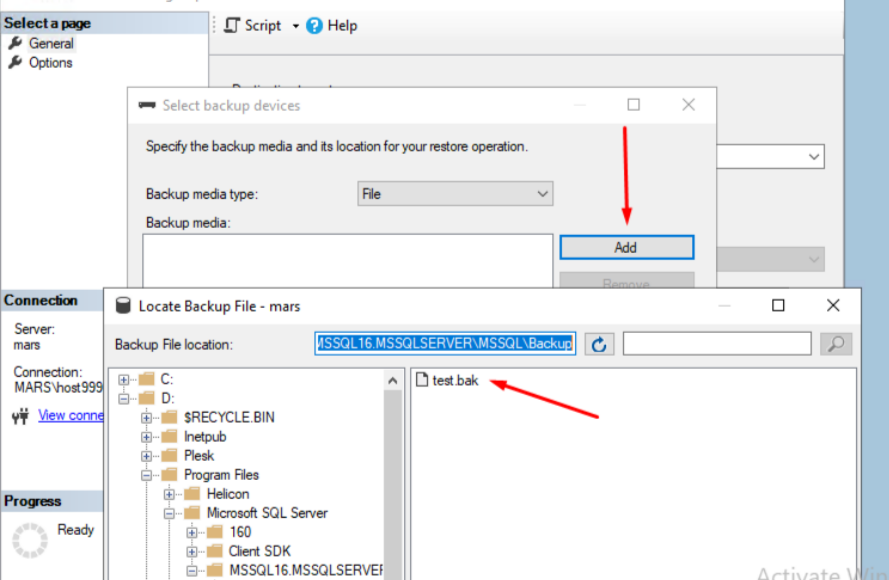Expand the $RECYCLE.BIN folder node
The image size is (889, 580).
(146, 418)
